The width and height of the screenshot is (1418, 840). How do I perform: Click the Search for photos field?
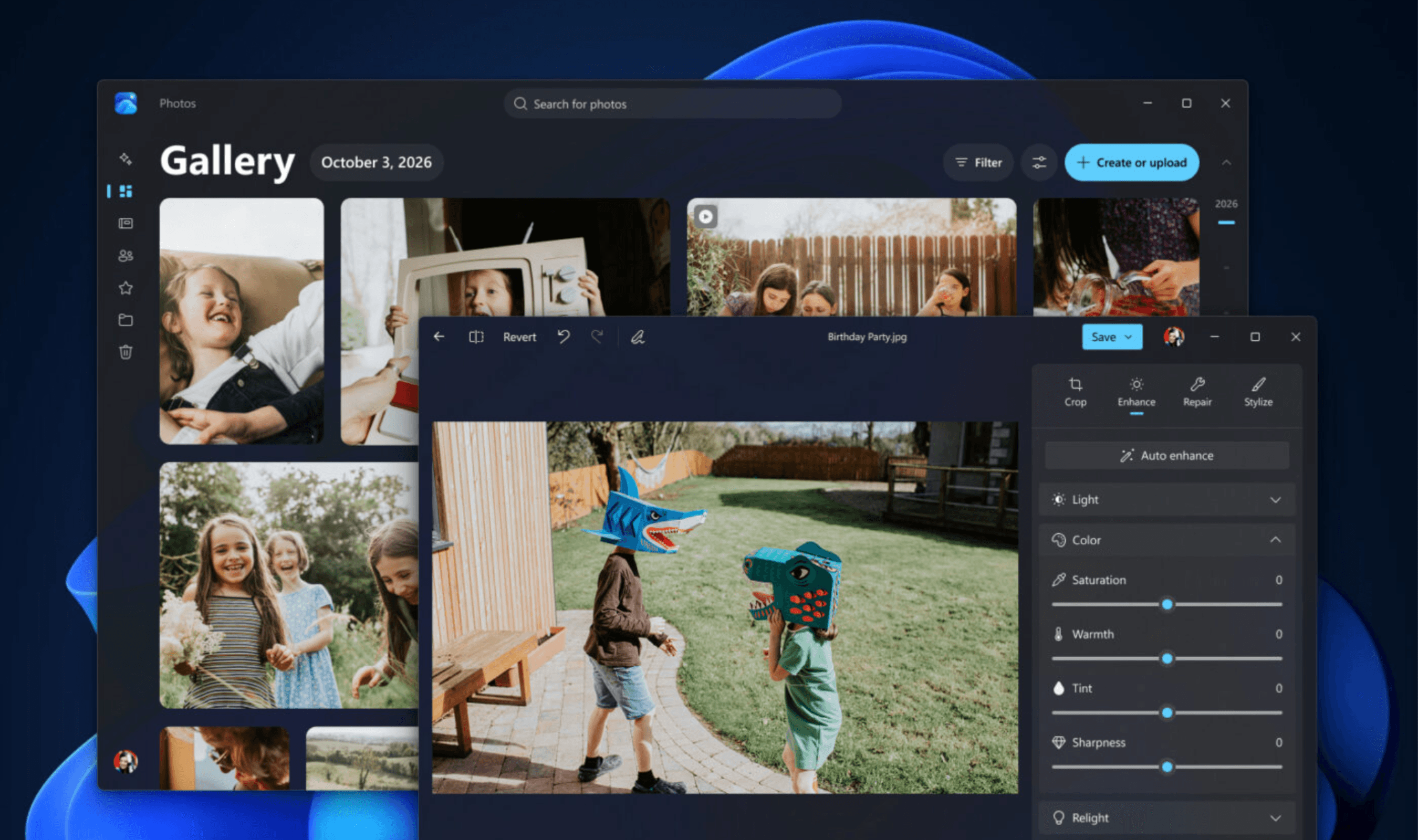pos(672,103)
